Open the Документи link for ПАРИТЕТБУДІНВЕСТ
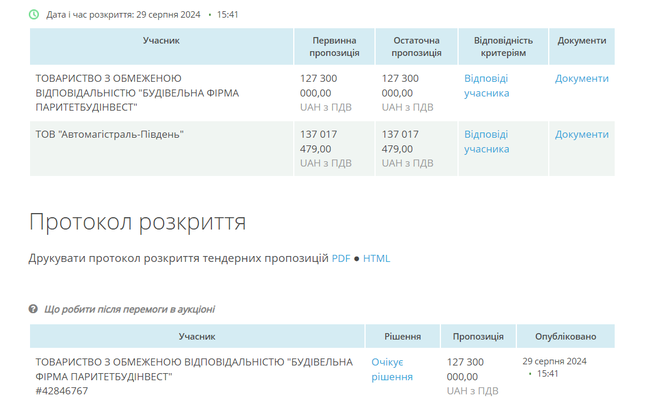This screenshot has width=650, height=412. pos(581,78)
